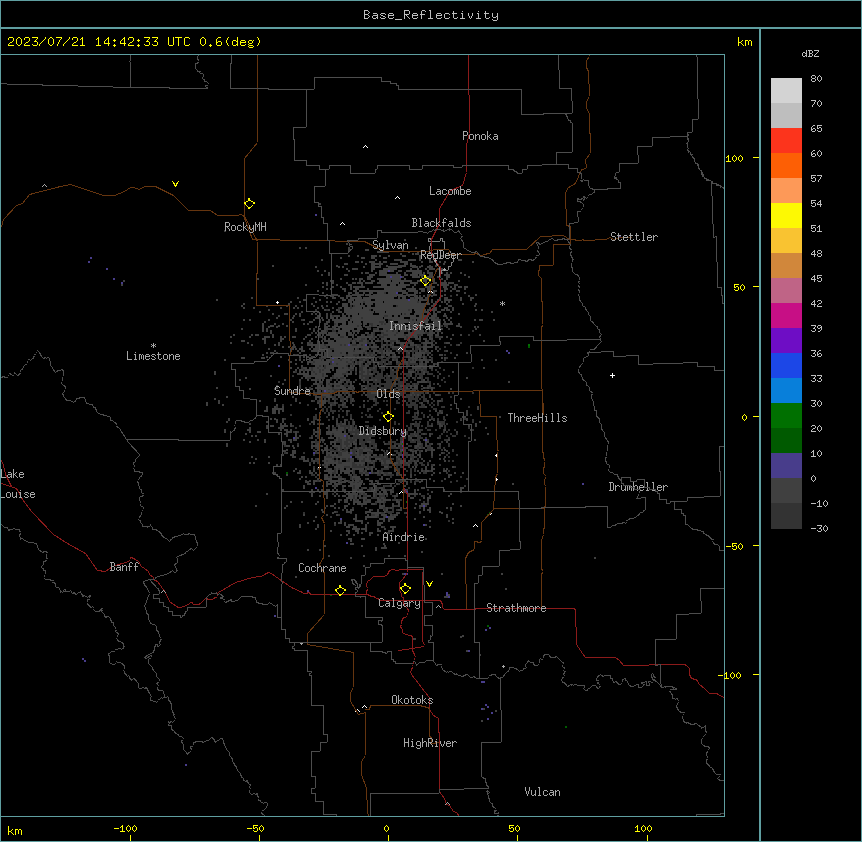
Task: Click the yellow V marker northeast of Calgary
Action: click(429, 584)
